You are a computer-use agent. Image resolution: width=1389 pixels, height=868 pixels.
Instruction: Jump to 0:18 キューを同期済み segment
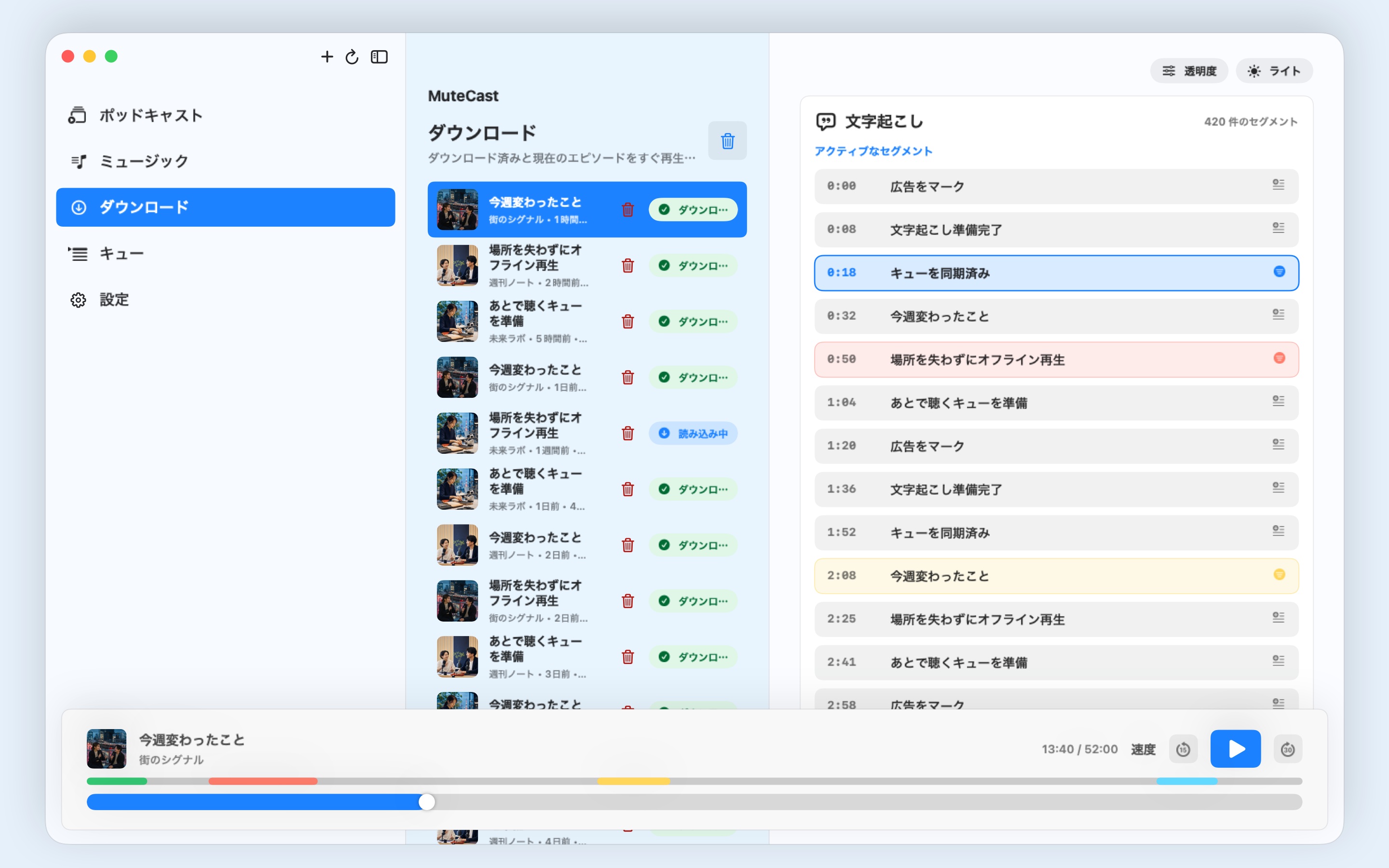[1056, 273]
